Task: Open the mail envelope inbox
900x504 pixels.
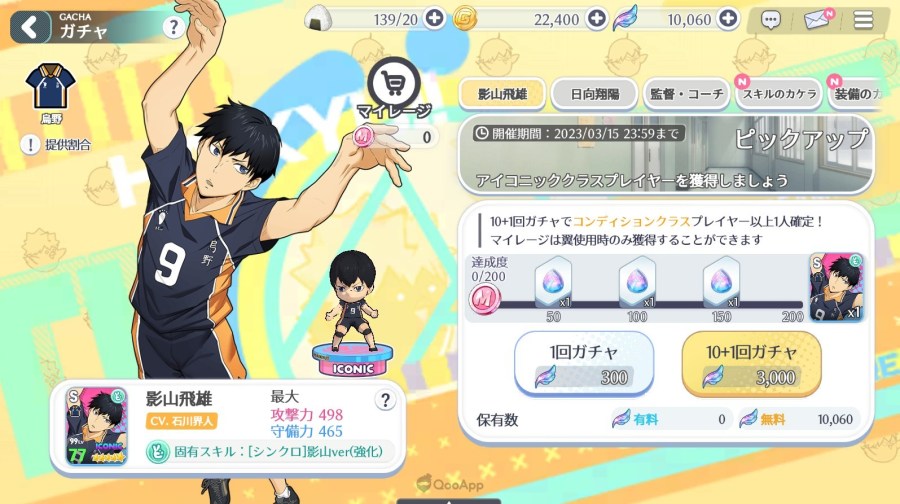Action: coord(818,20)
